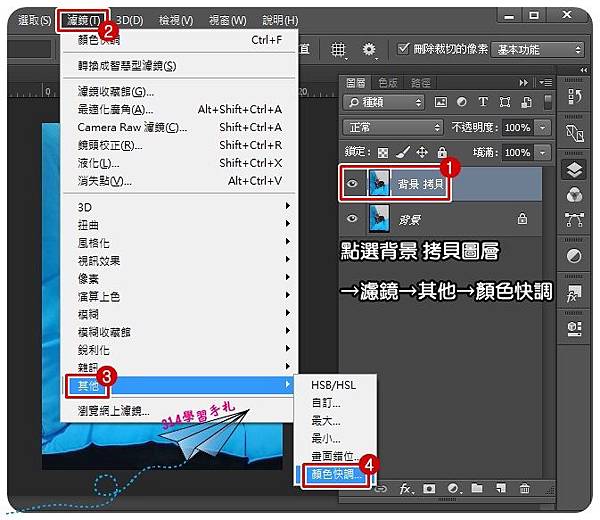Screen dimensions: 600x520
Task: Click the 背景 layer lock icon
Action: tap(522, 219)
